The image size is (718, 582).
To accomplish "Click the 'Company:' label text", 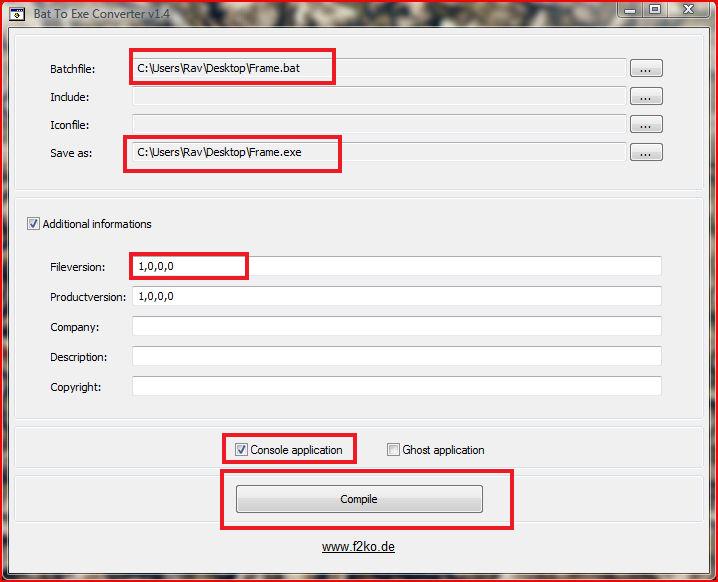I will point(75,327).
